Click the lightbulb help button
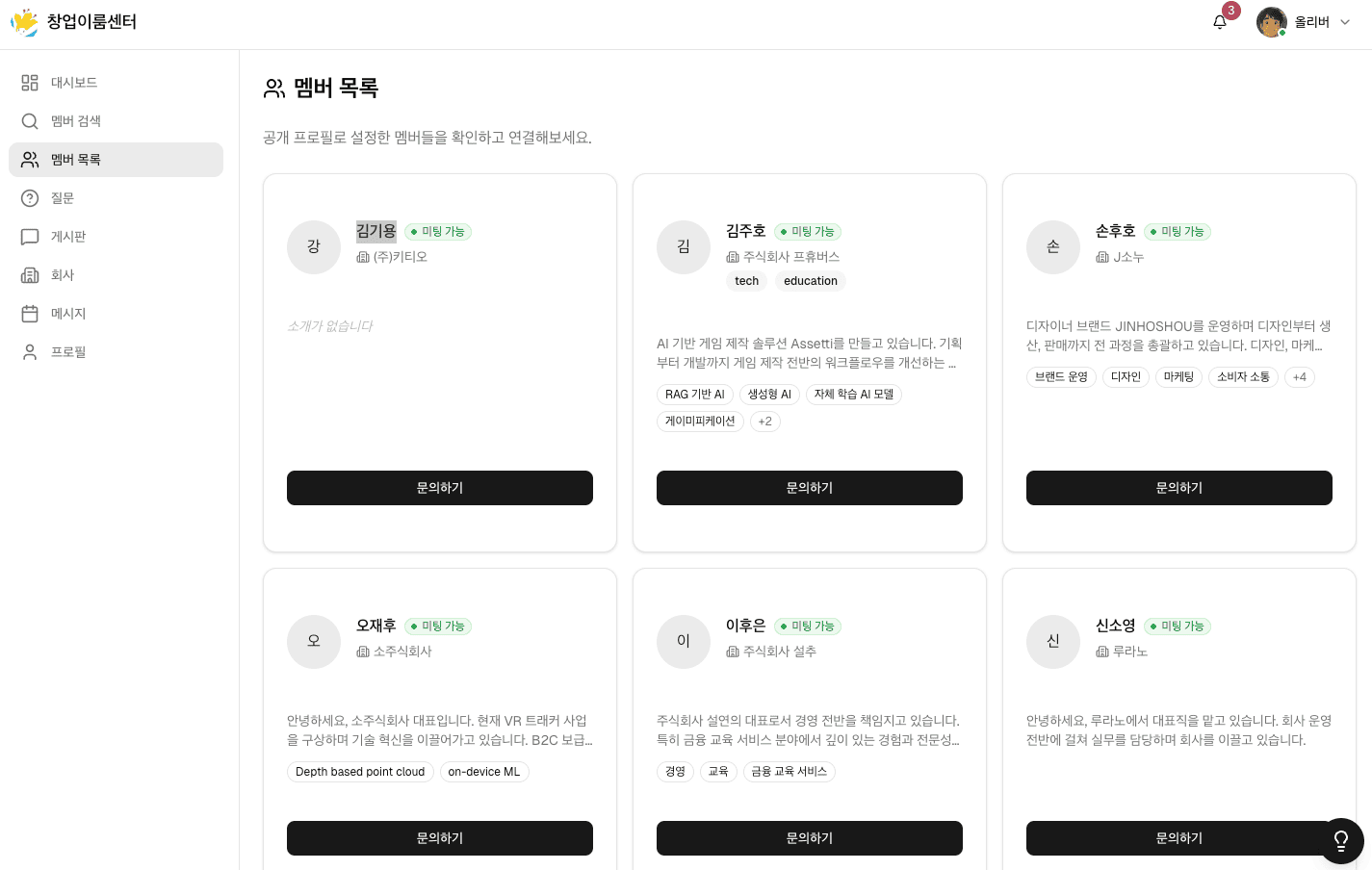This screenshot has height=870, width=1372. [1340, 841]
